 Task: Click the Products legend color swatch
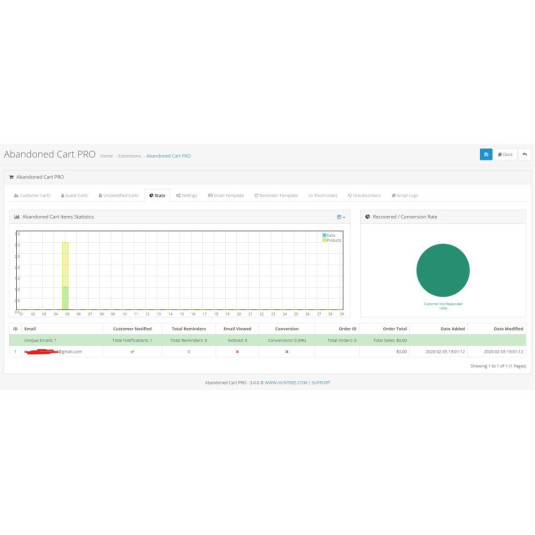pos(324,240)
